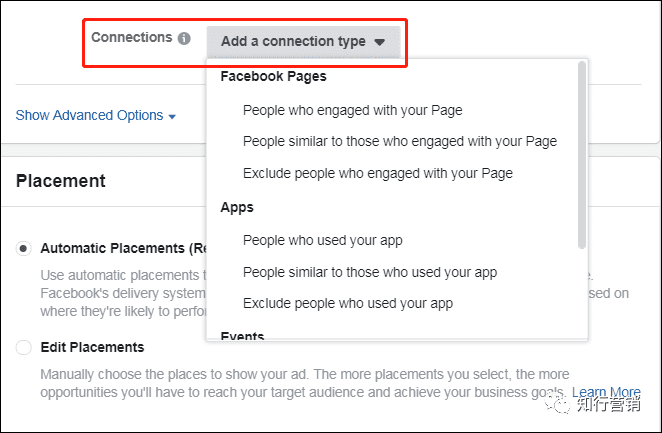The width and height of the screenshot is (662, 433).
Task: Choose People who engaged with your Page
Action: (352, 110)
